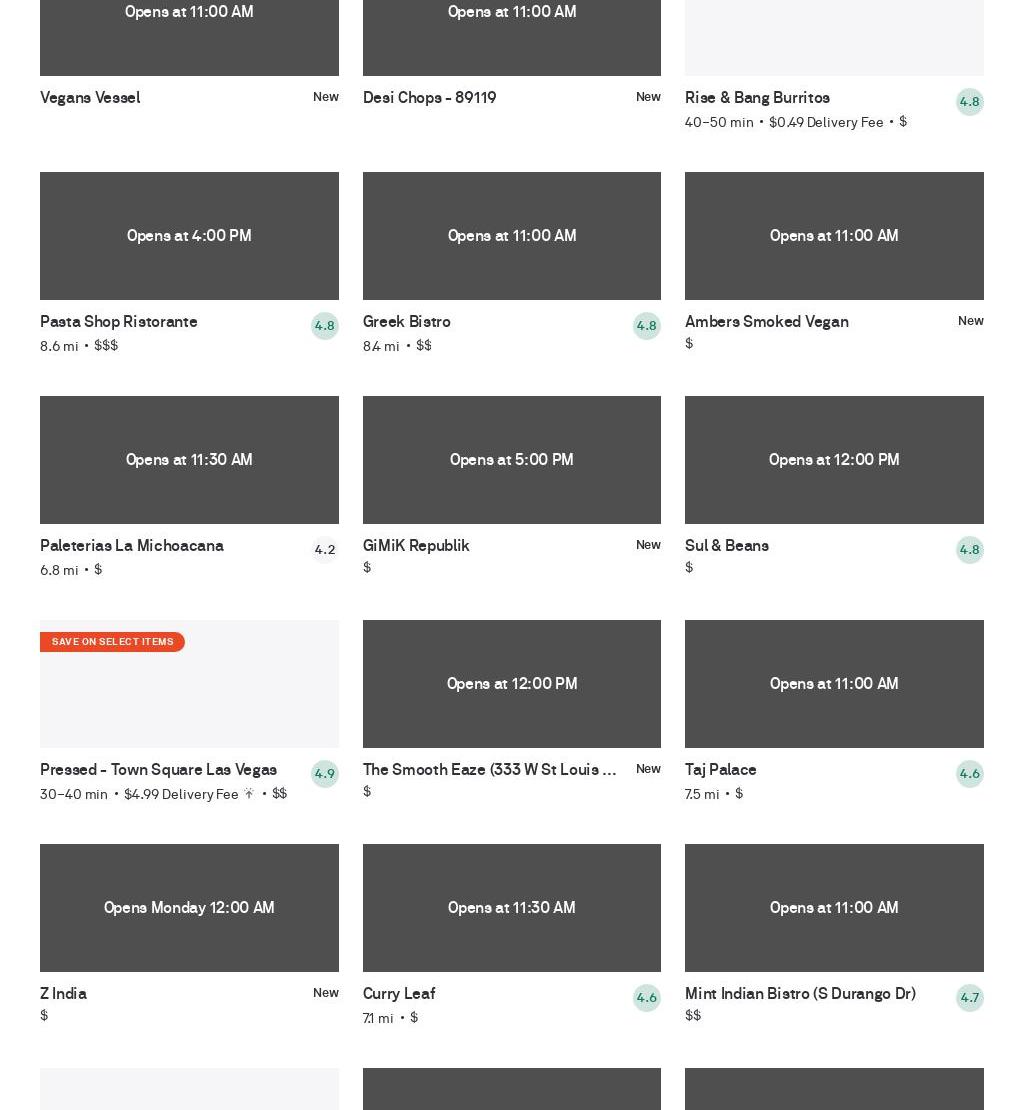Viewport: 1024px width, 1110px height.
Task: Click the Z India thumbnail opening Monday 12:00 AM
Action: click(189, 908)
